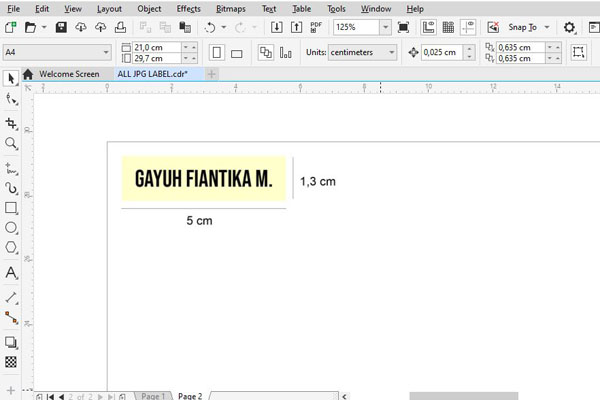Click the Full-screen preview icon
This screenshot has height=400, width=600.
tap(403, 27)
